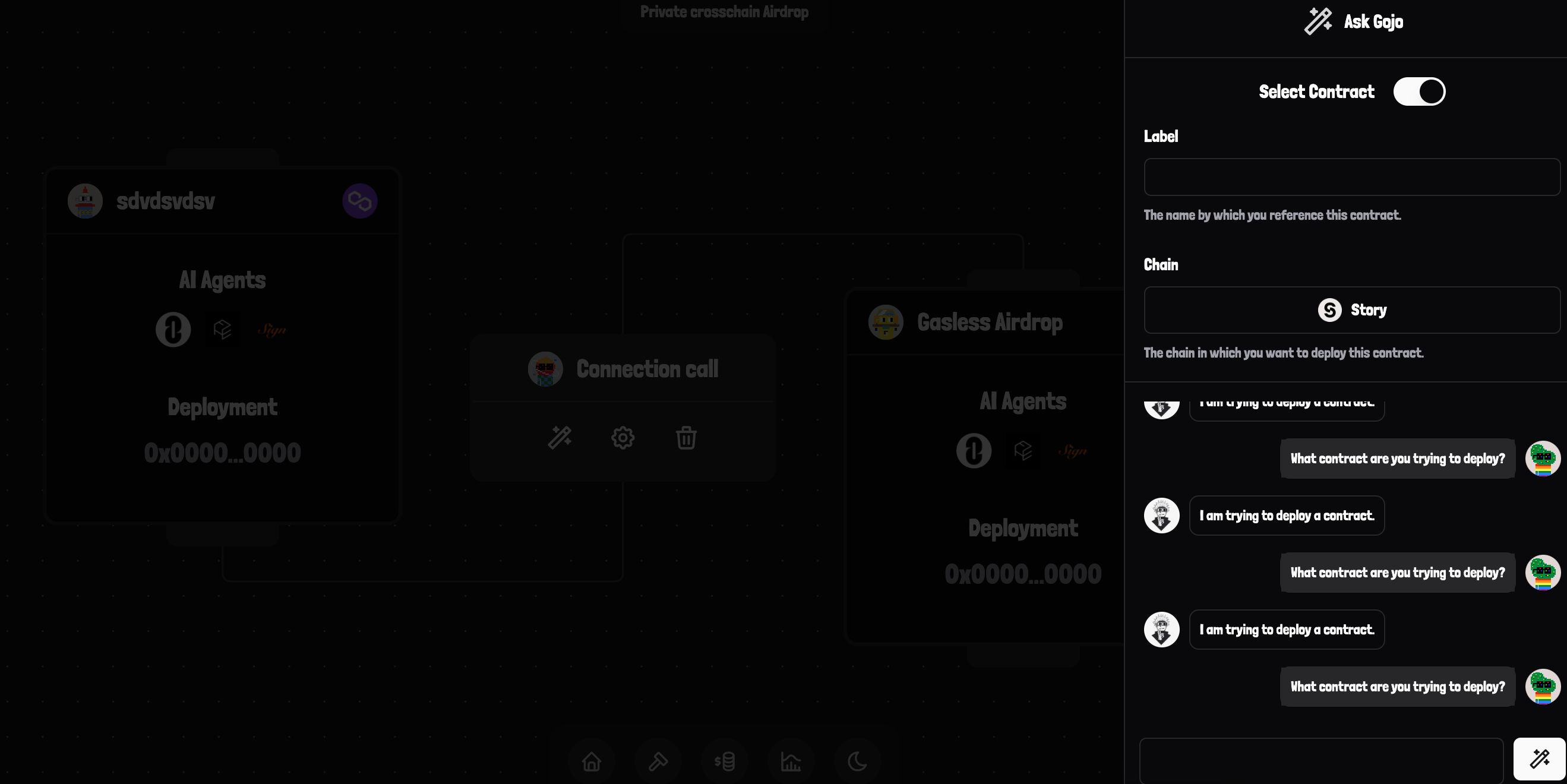
Task: Click the edit/pencil icon on Connection call
Action: tap(559, 437)
